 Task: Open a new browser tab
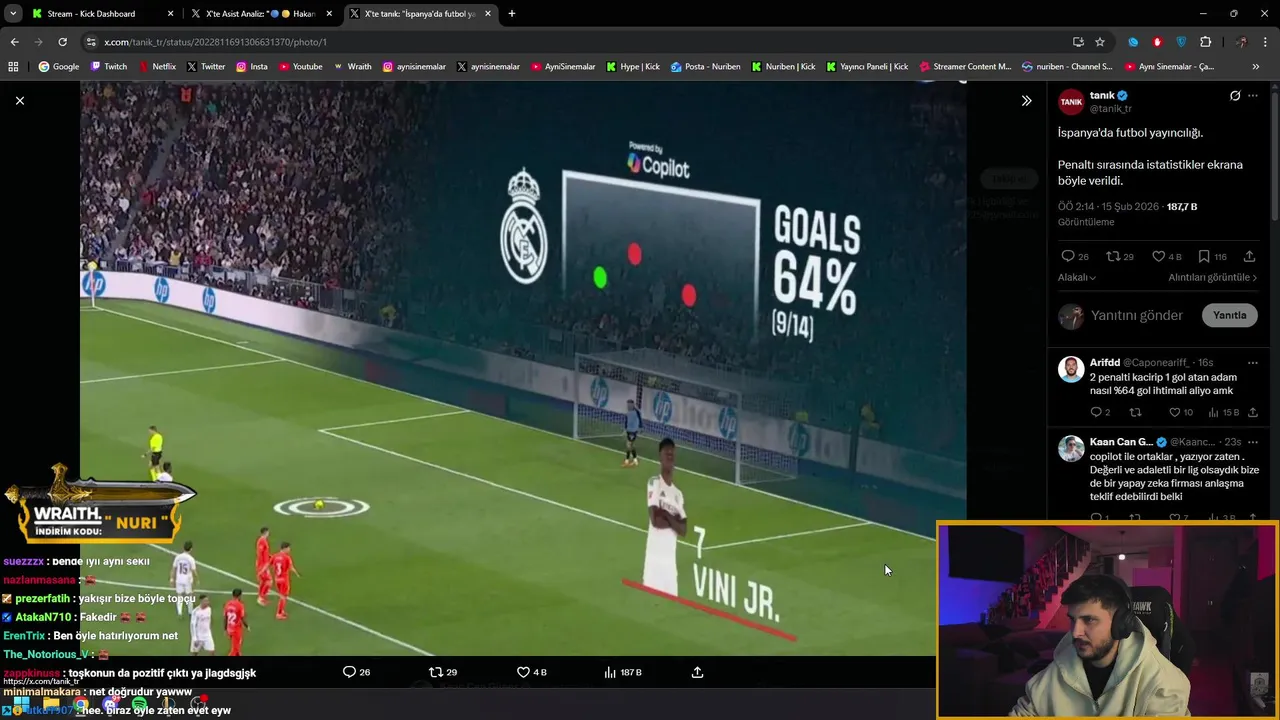click(x=512, y=14)
